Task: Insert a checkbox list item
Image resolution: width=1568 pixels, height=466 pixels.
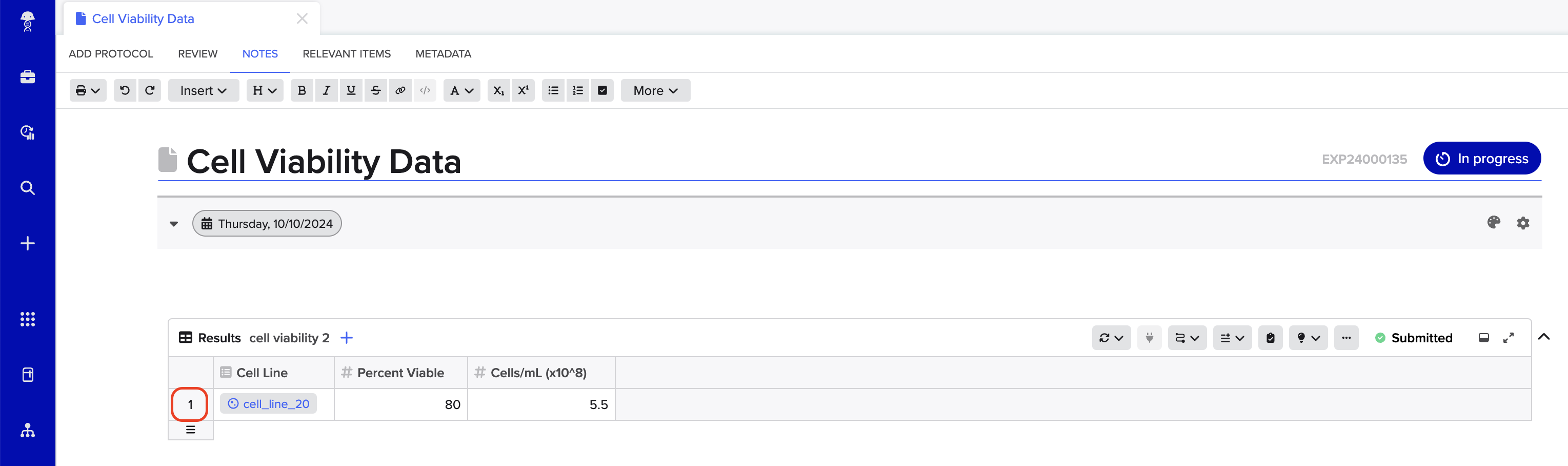Action: [x=602, y=90]
